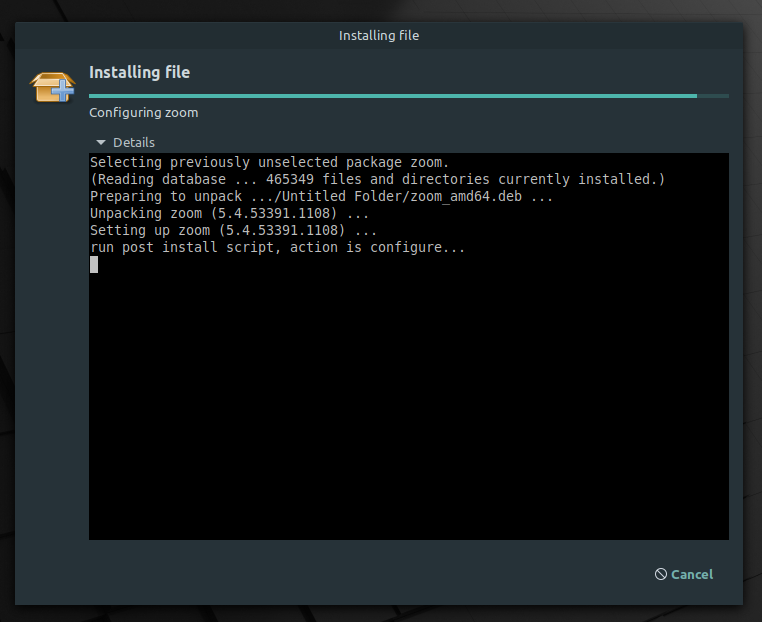Viewport: 762px width, 622px height.
Task: Click the 'Installing file' window title bar
Action: tap(379, 35)
